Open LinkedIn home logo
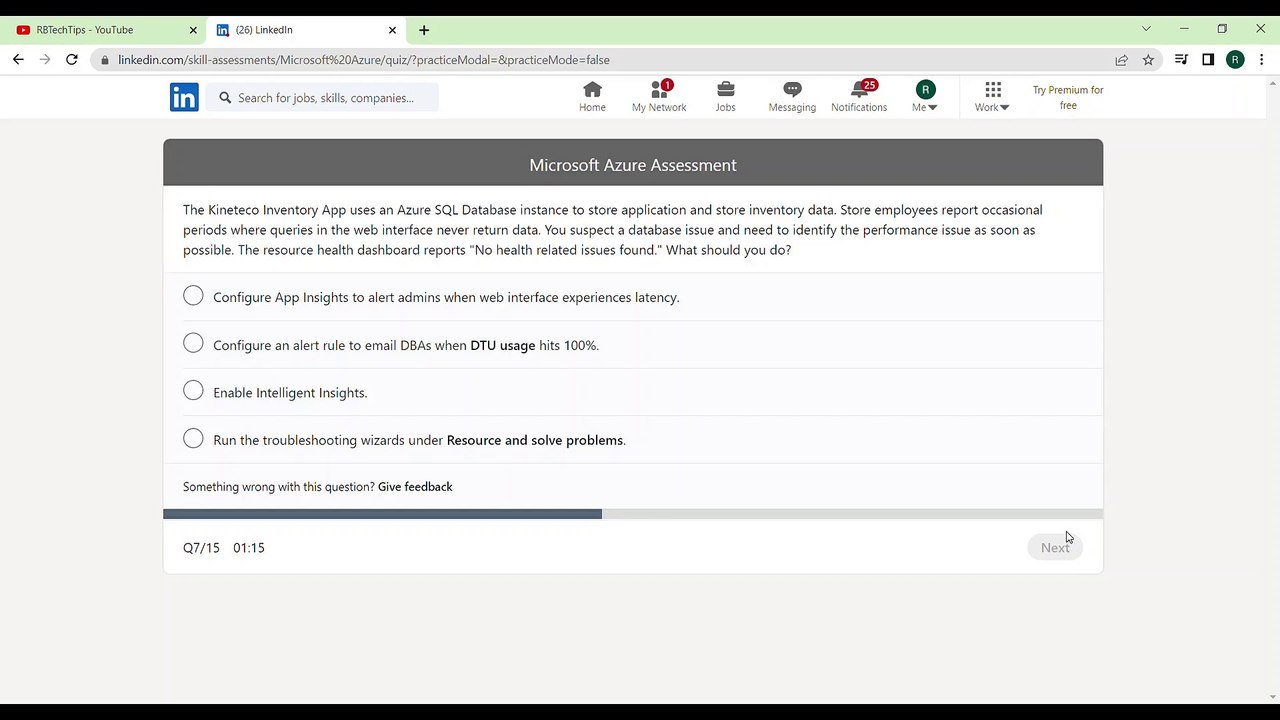 coord(184,97)
